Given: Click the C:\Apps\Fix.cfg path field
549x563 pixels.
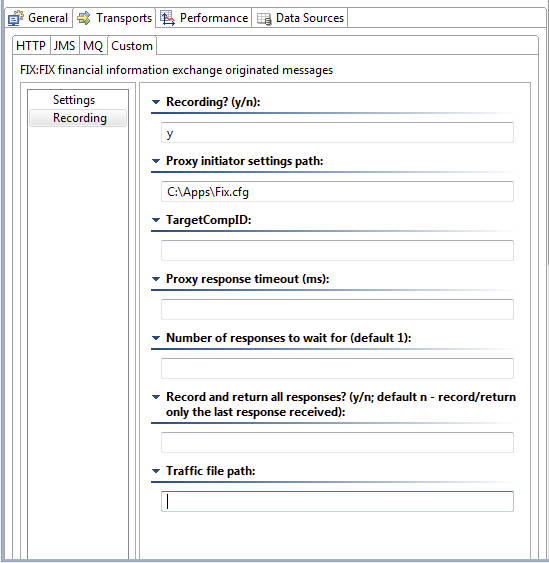Looking at the screenshot, I should [x=337, y=192].
